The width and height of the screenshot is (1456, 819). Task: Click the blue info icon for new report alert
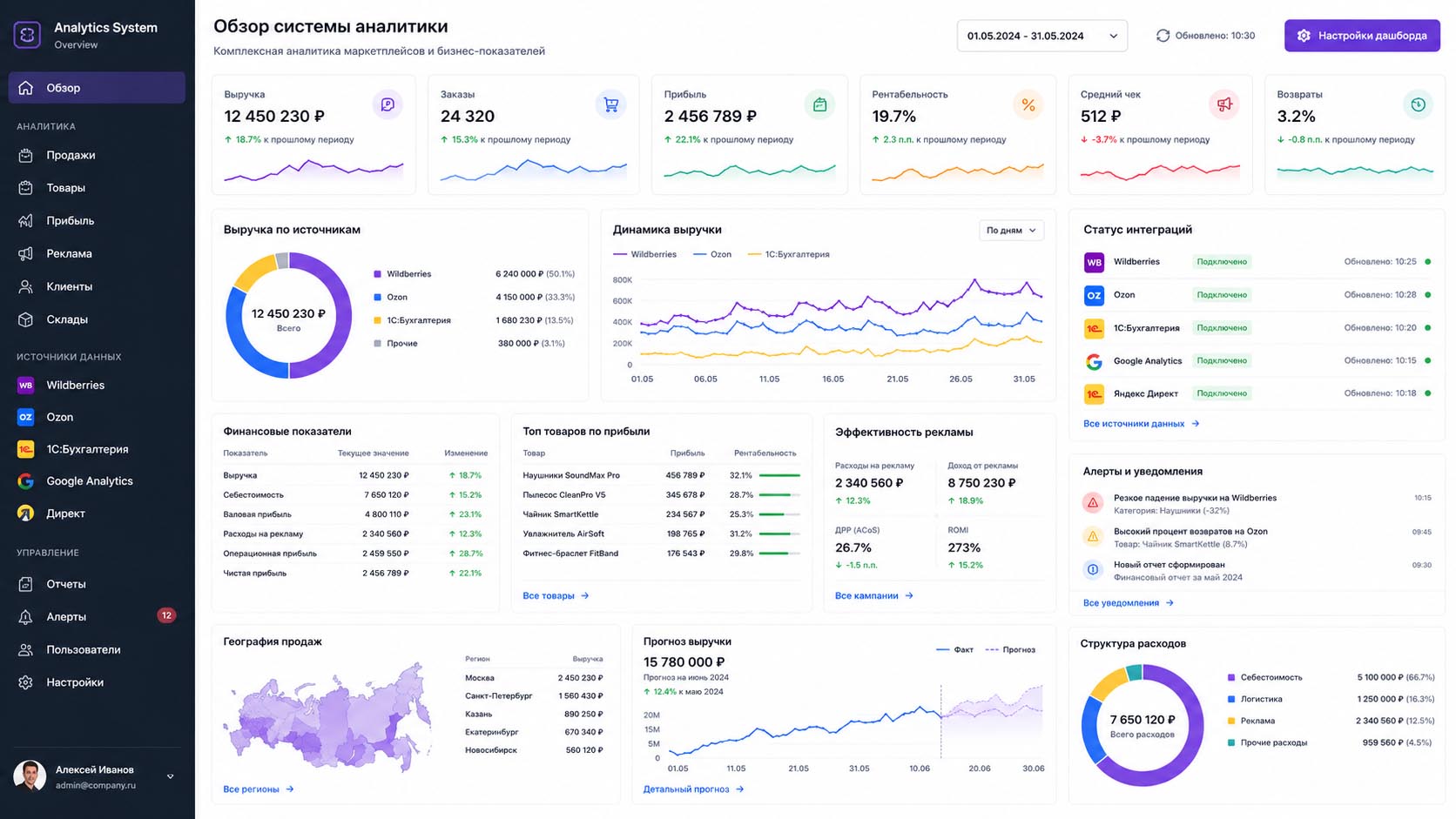tap(1093, 569)
